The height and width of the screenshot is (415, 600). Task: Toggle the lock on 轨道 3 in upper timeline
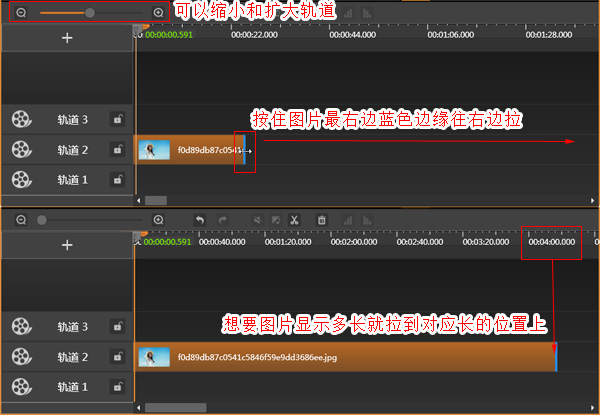117,119
